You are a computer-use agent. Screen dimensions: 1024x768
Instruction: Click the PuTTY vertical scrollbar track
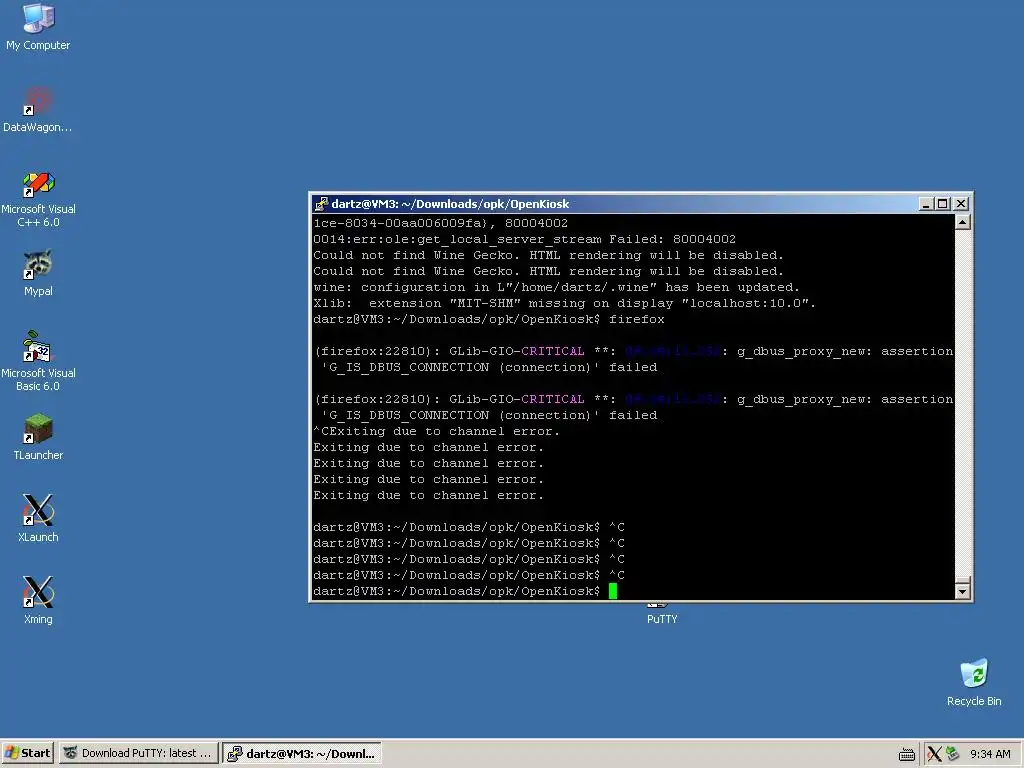(x=962, y=405)
